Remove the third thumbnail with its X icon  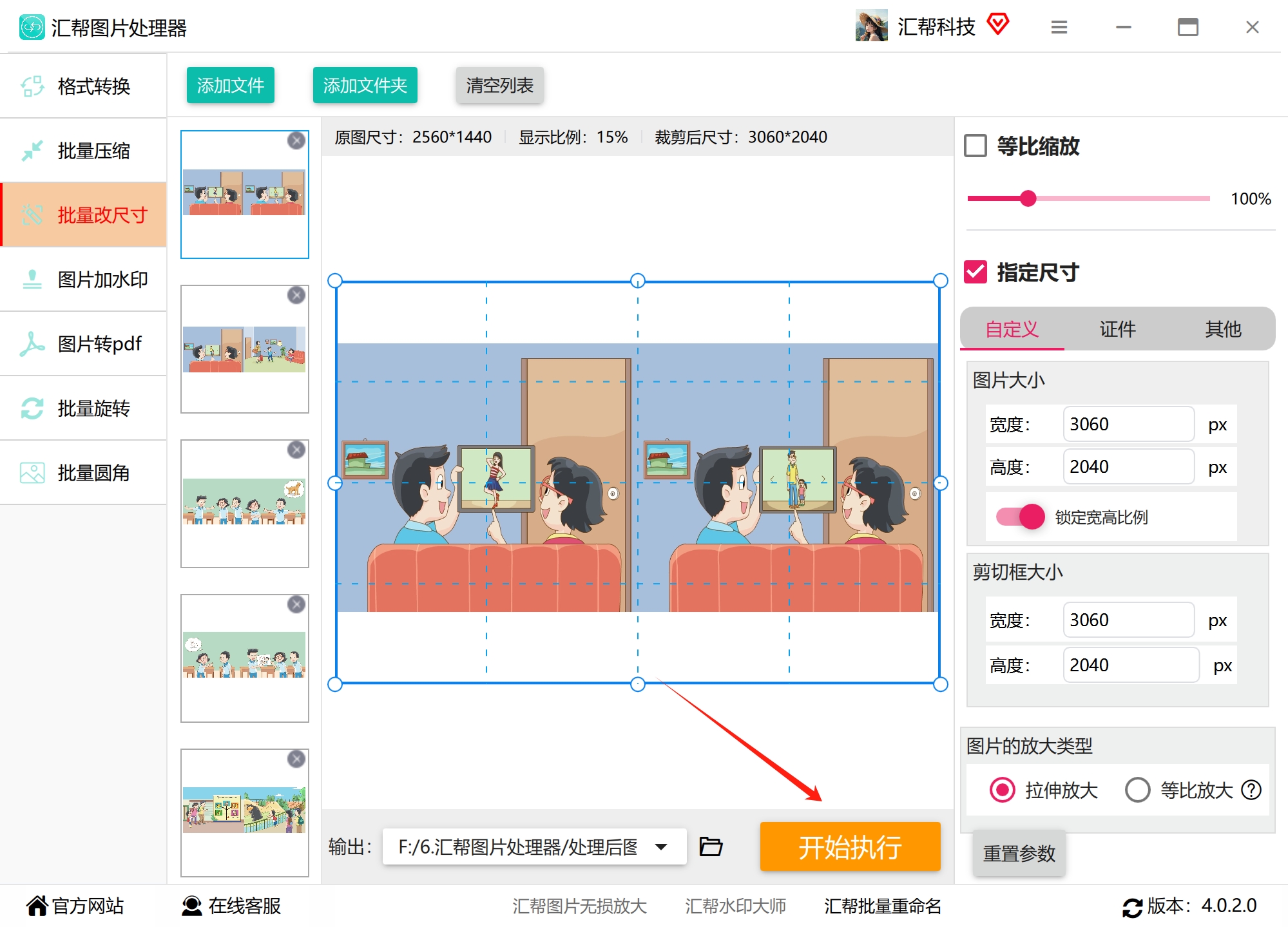(296, 450)
